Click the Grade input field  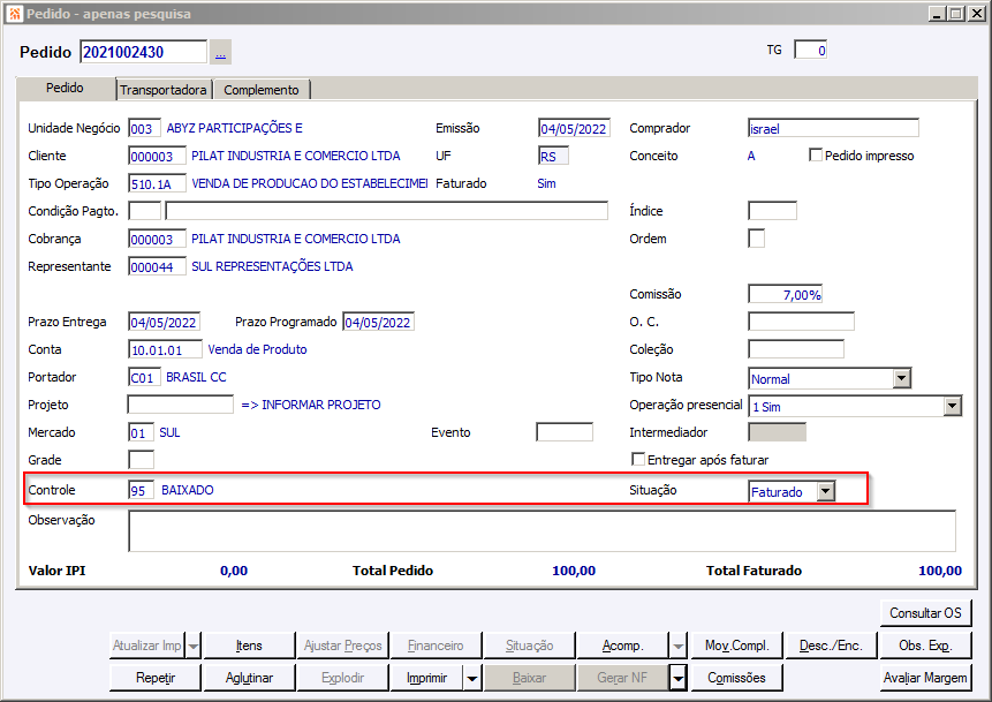point(140,460)
